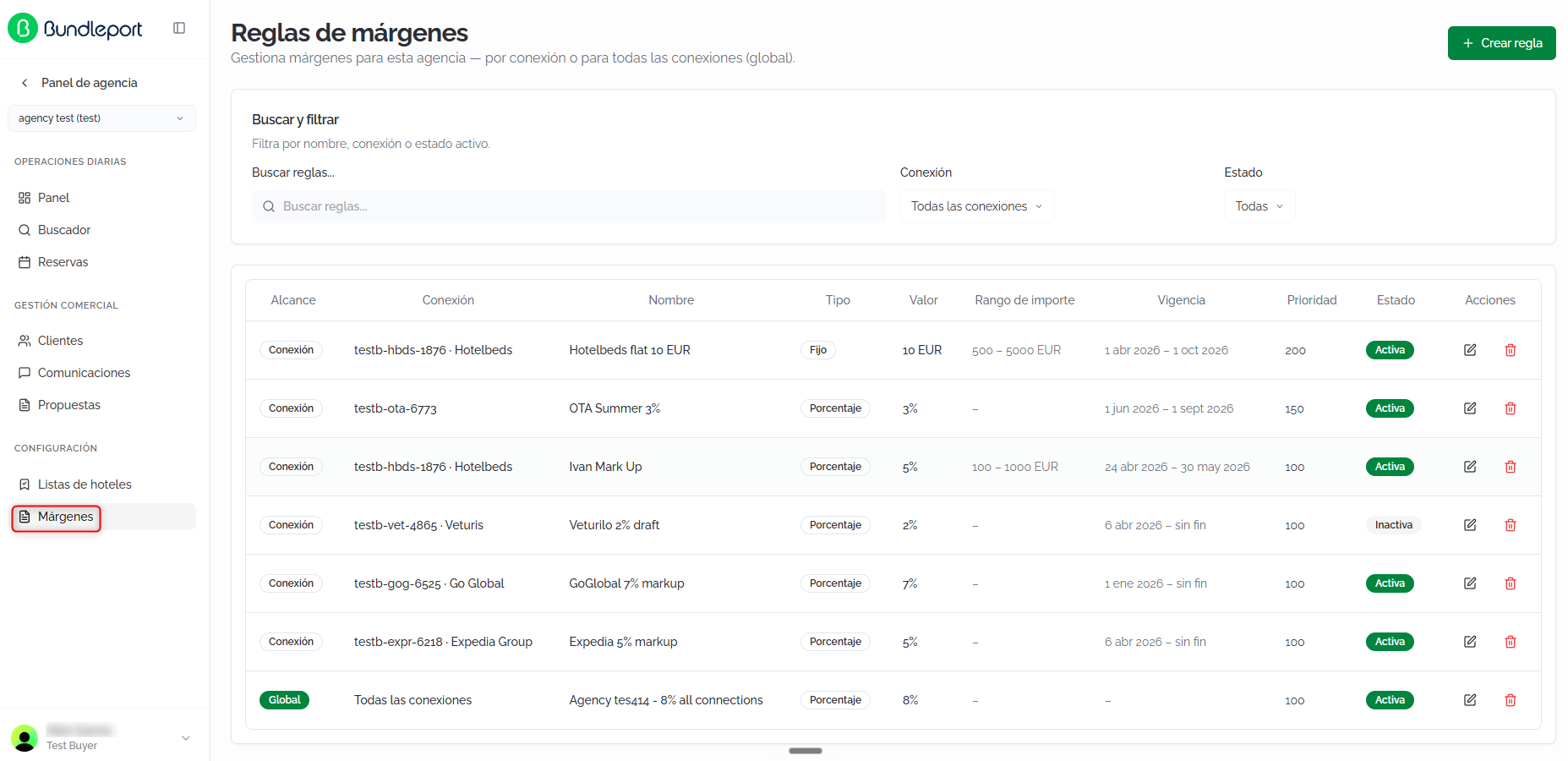Viewport: 1568px width, 761px height.
Task: Delete the Expedia 5% markup rule
Action: 1511,642
